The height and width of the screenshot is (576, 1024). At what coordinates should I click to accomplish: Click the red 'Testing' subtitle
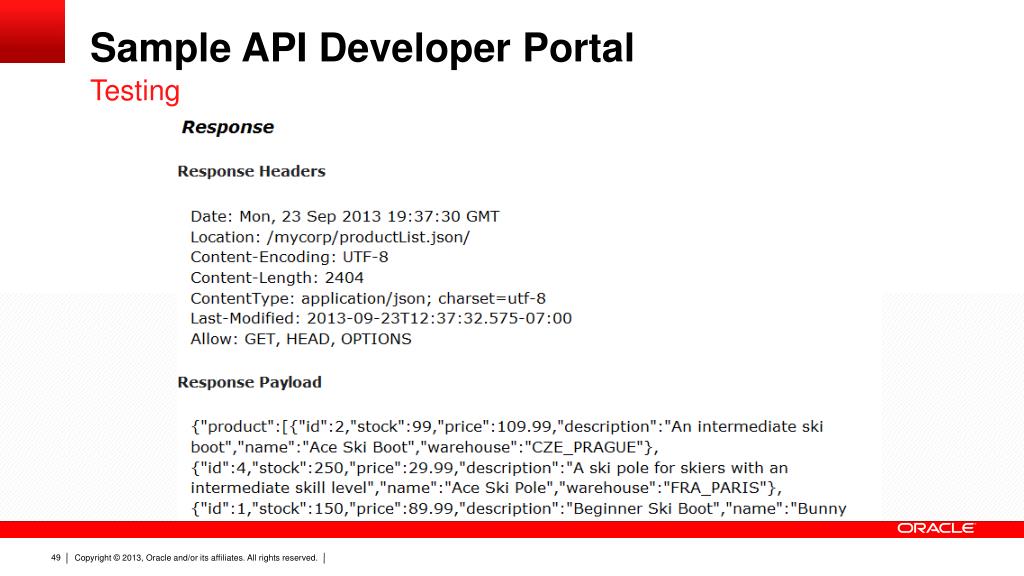click(x=135, y=91)
